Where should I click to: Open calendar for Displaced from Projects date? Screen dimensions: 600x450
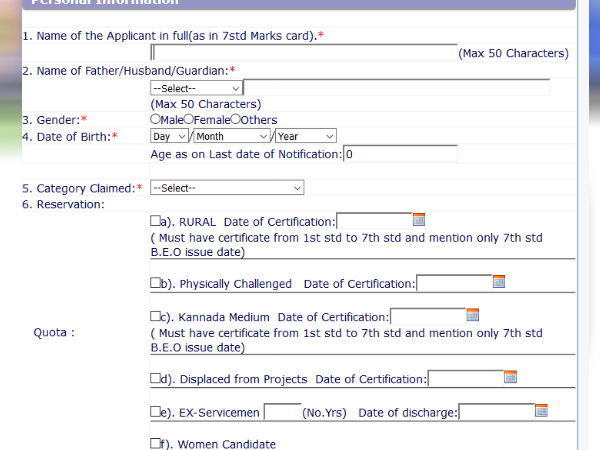point(510,377)
